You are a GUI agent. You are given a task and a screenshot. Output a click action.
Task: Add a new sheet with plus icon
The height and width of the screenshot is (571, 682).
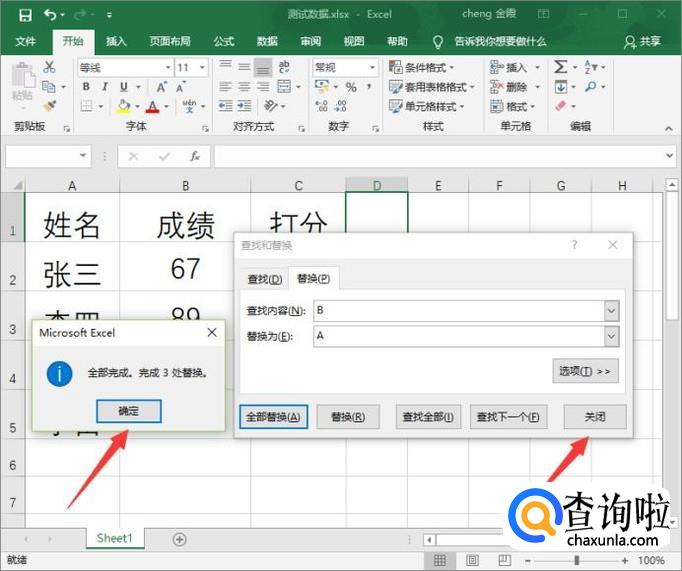click(x=180, y=539)
